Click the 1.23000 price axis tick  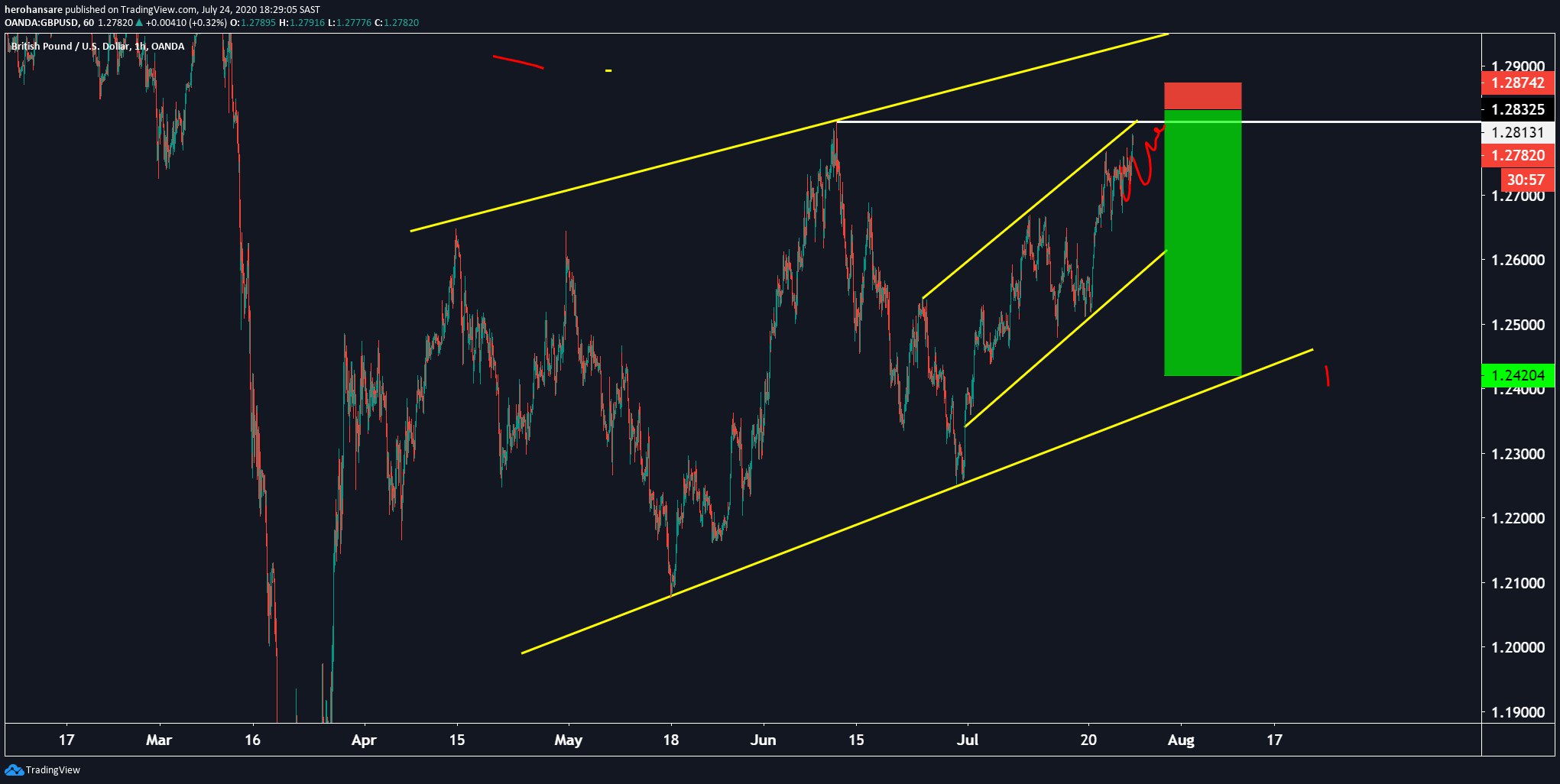(x=1518, y=454)
